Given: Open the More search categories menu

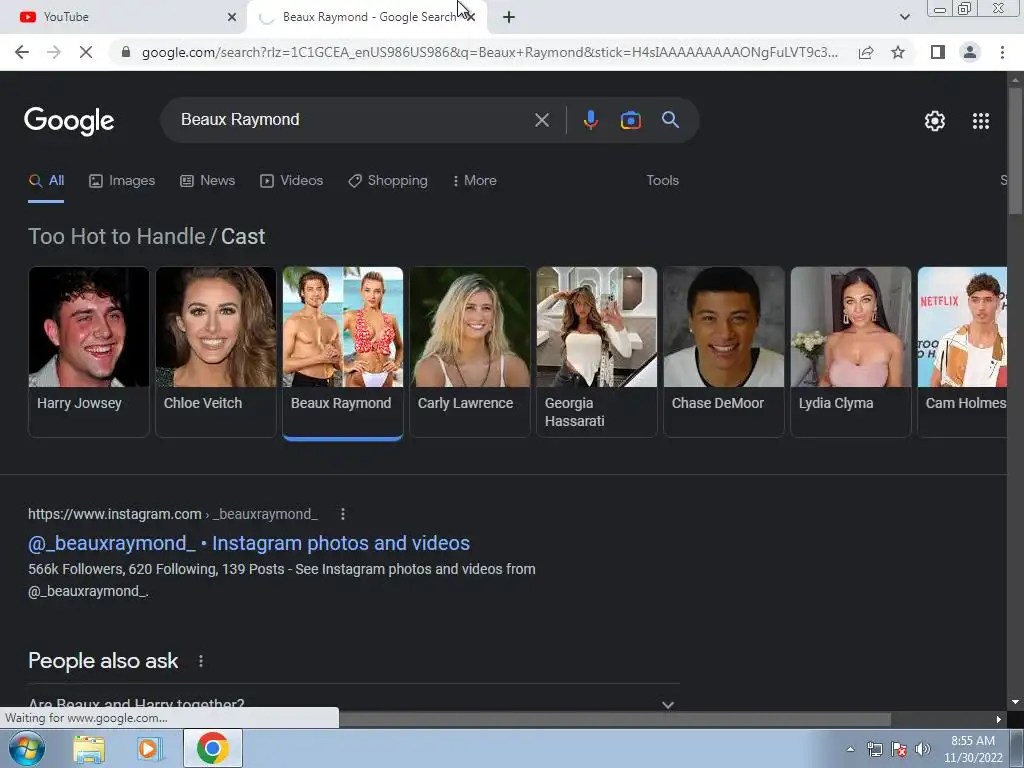Looking at the screenshot, I should pyautogui.click(x=474, y=181).
